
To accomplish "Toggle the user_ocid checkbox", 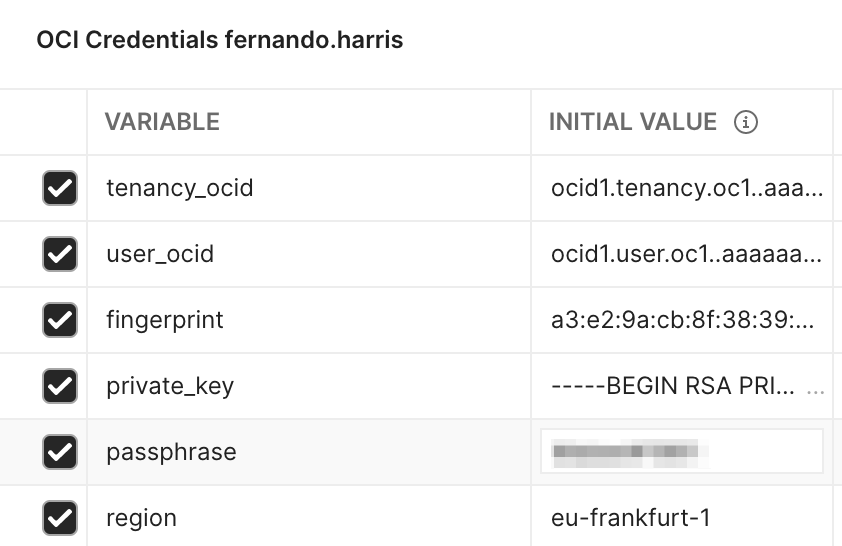I will click(60, 254).
